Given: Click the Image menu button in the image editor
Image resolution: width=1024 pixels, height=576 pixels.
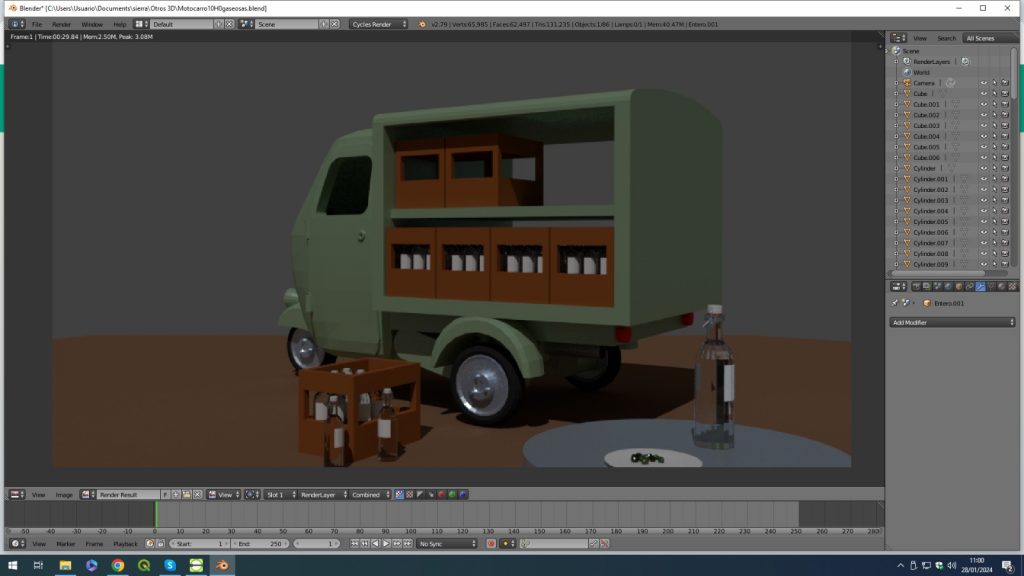Looking at the screenshot, I should 64,495.
